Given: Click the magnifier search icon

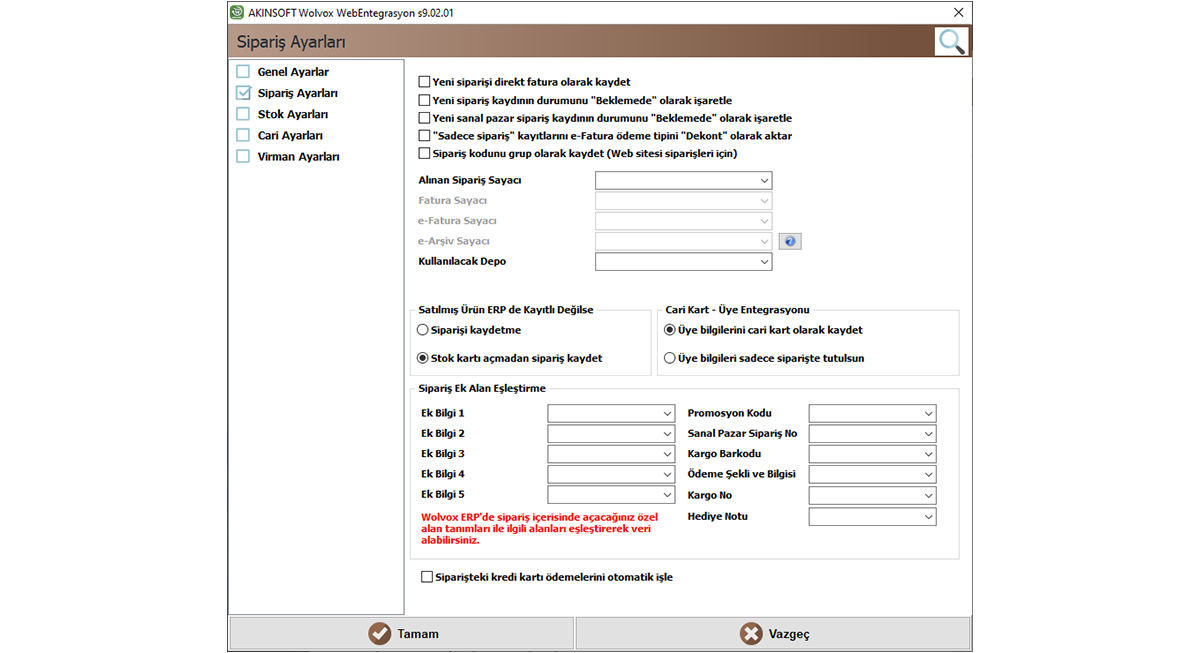Looking at the screenshot, I should [951, 41].
